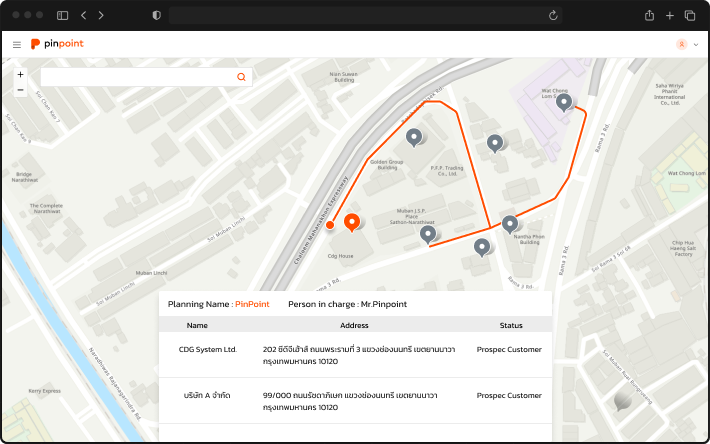This screenshot has height=444, width=710.
Task: Click the Status column header
Action: tap(511, 325)
